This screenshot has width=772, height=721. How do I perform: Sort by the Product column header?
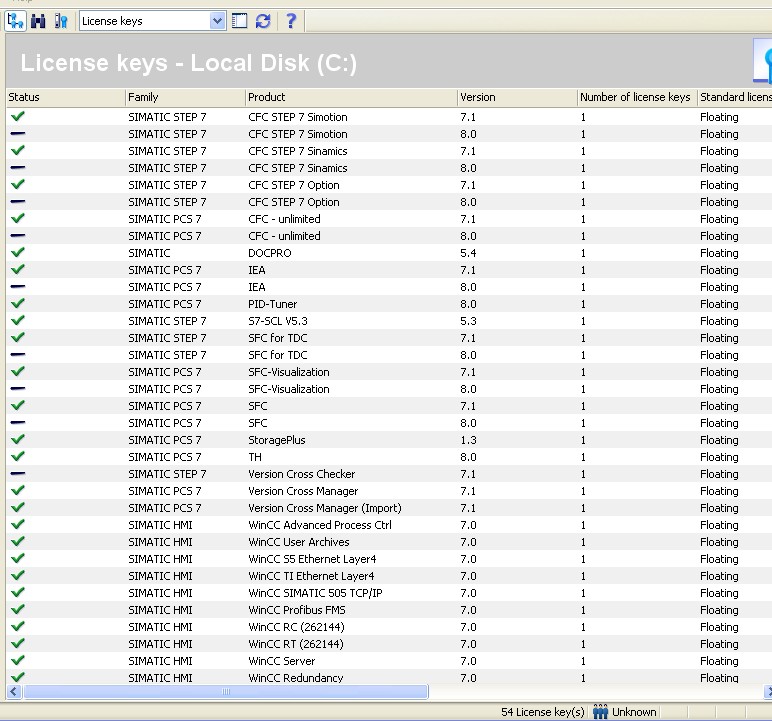pos(351,98)
